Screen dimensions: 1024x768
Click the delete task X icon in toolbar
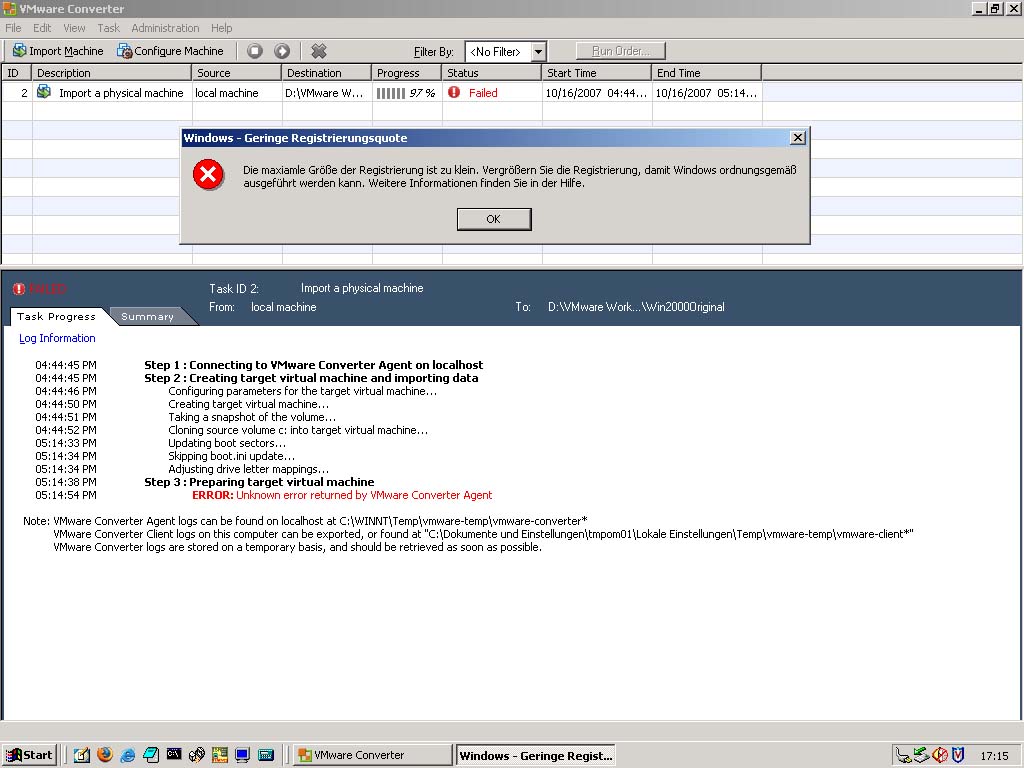tap(319, 51)
